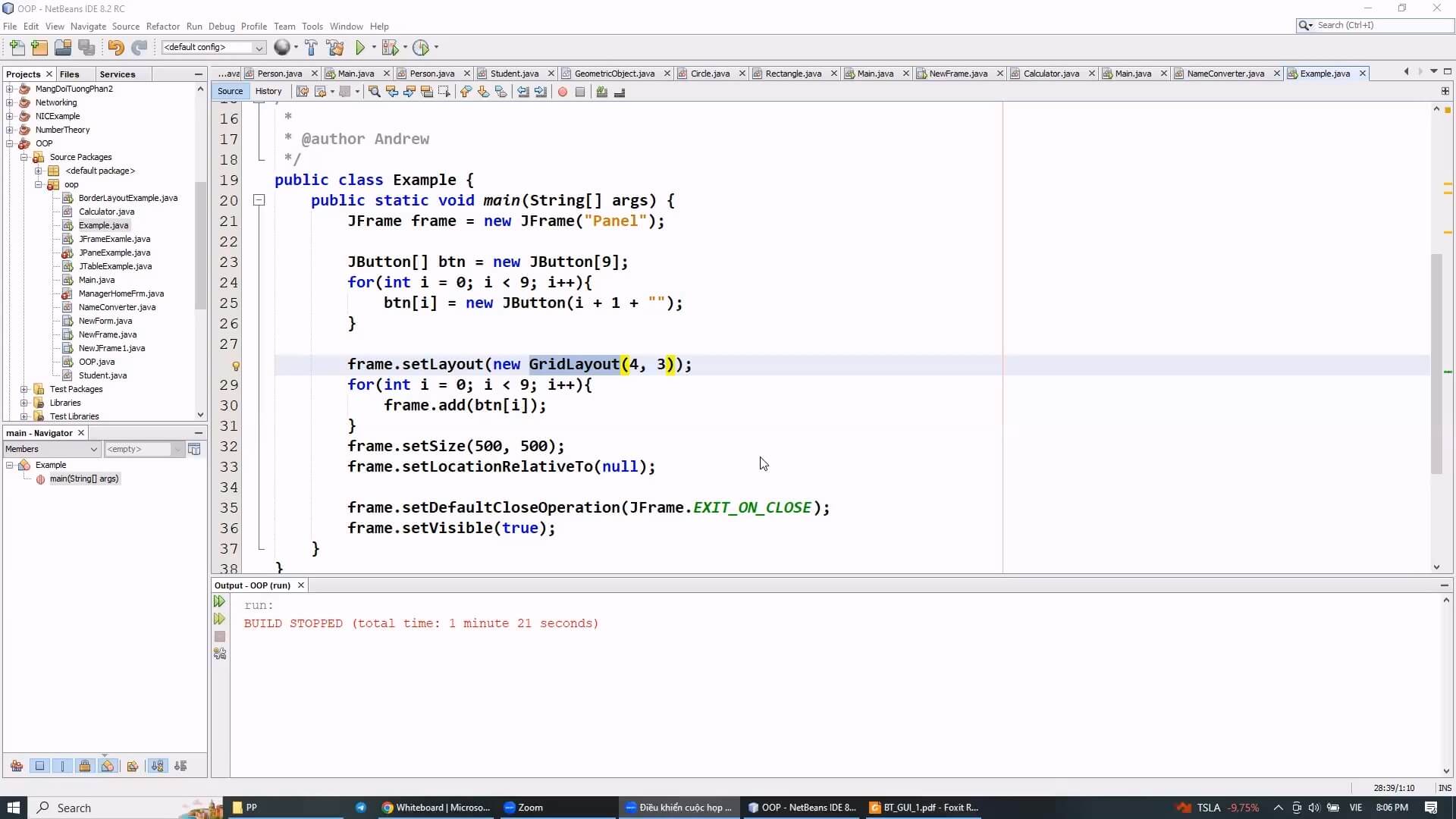
Task: Start macro recording with red circle icon
Action: tap(563, 92)
